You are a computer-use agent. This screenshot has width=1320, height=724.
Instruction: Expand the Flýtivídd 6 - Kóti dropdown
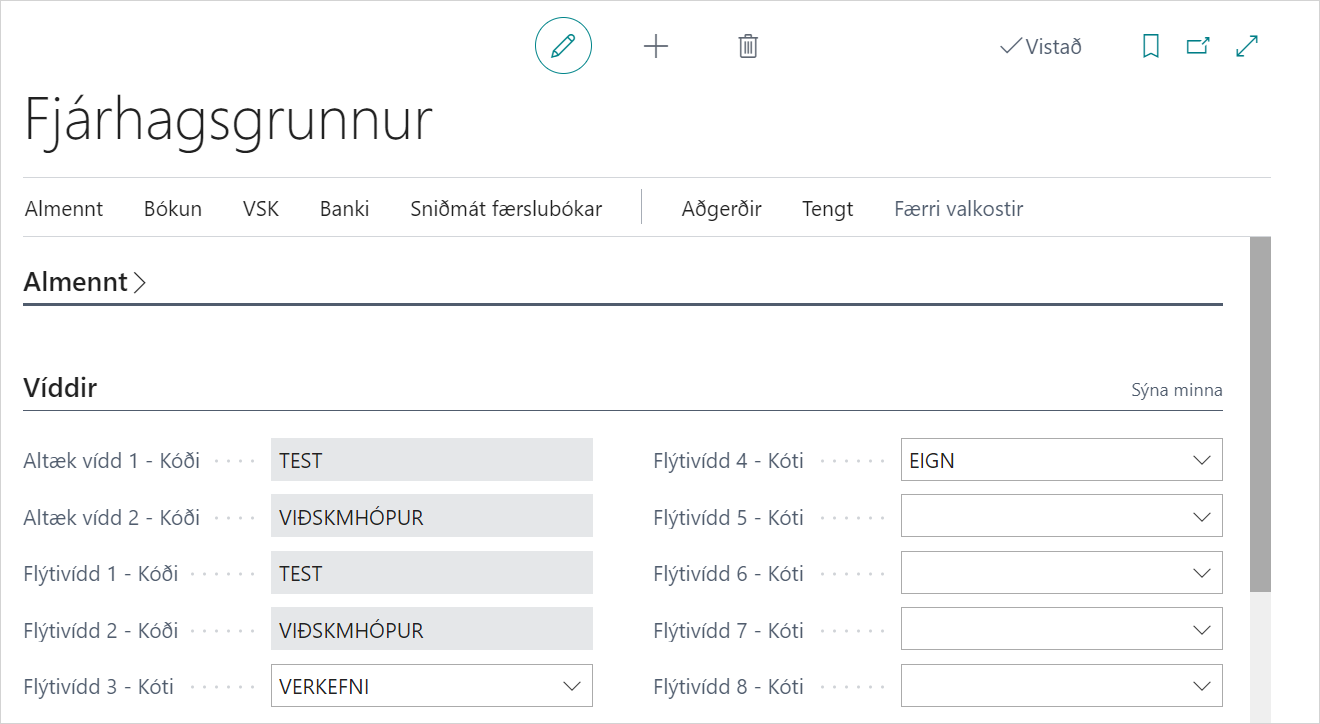(x=1202, y=574)
